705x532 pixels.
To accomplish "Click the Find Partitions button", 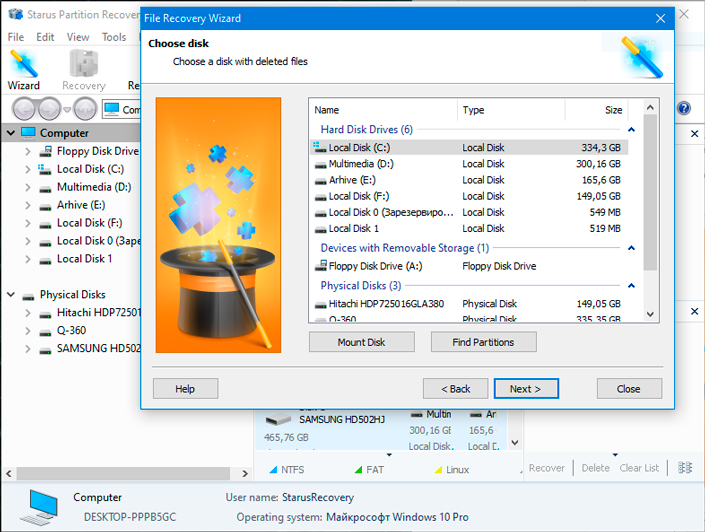I will (483, 342).
